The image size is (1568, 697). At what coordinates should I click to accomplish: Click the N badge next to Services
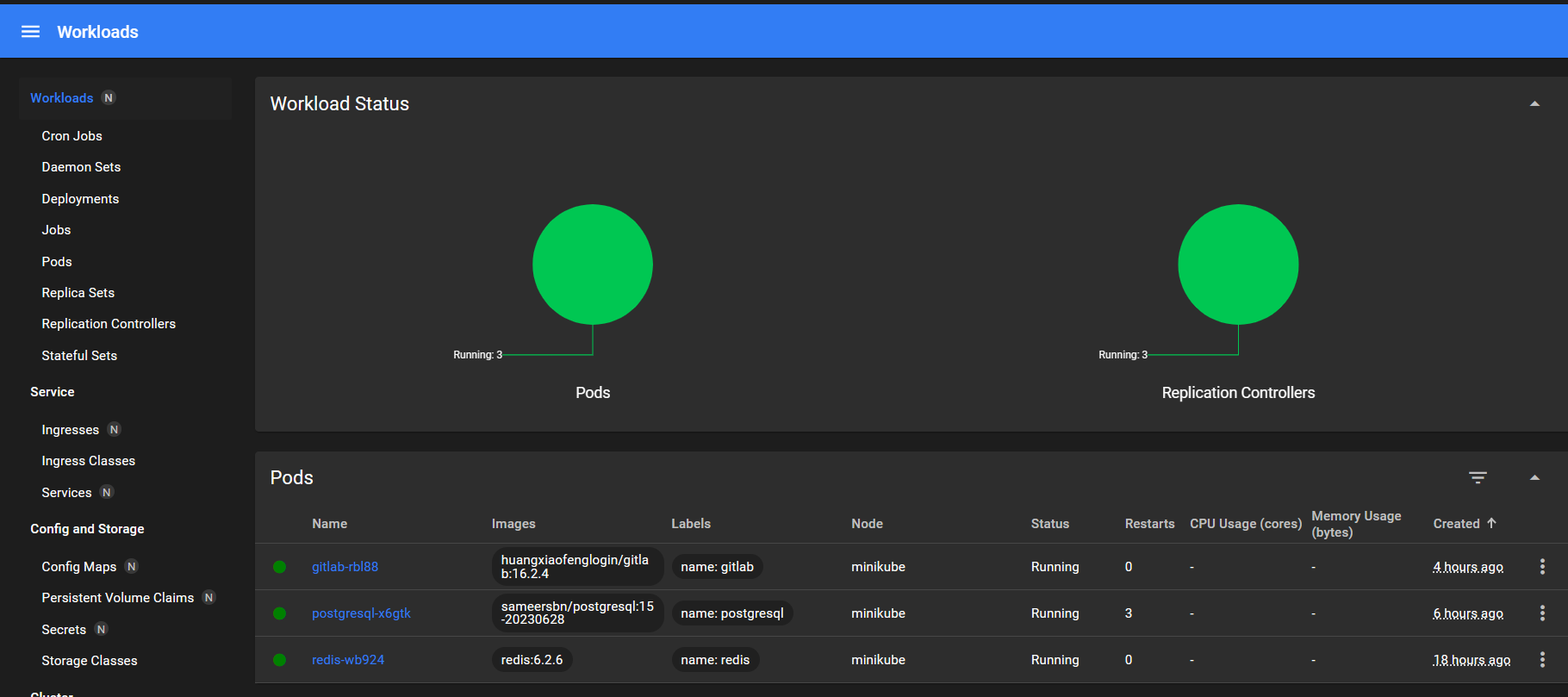coord(107,493)
